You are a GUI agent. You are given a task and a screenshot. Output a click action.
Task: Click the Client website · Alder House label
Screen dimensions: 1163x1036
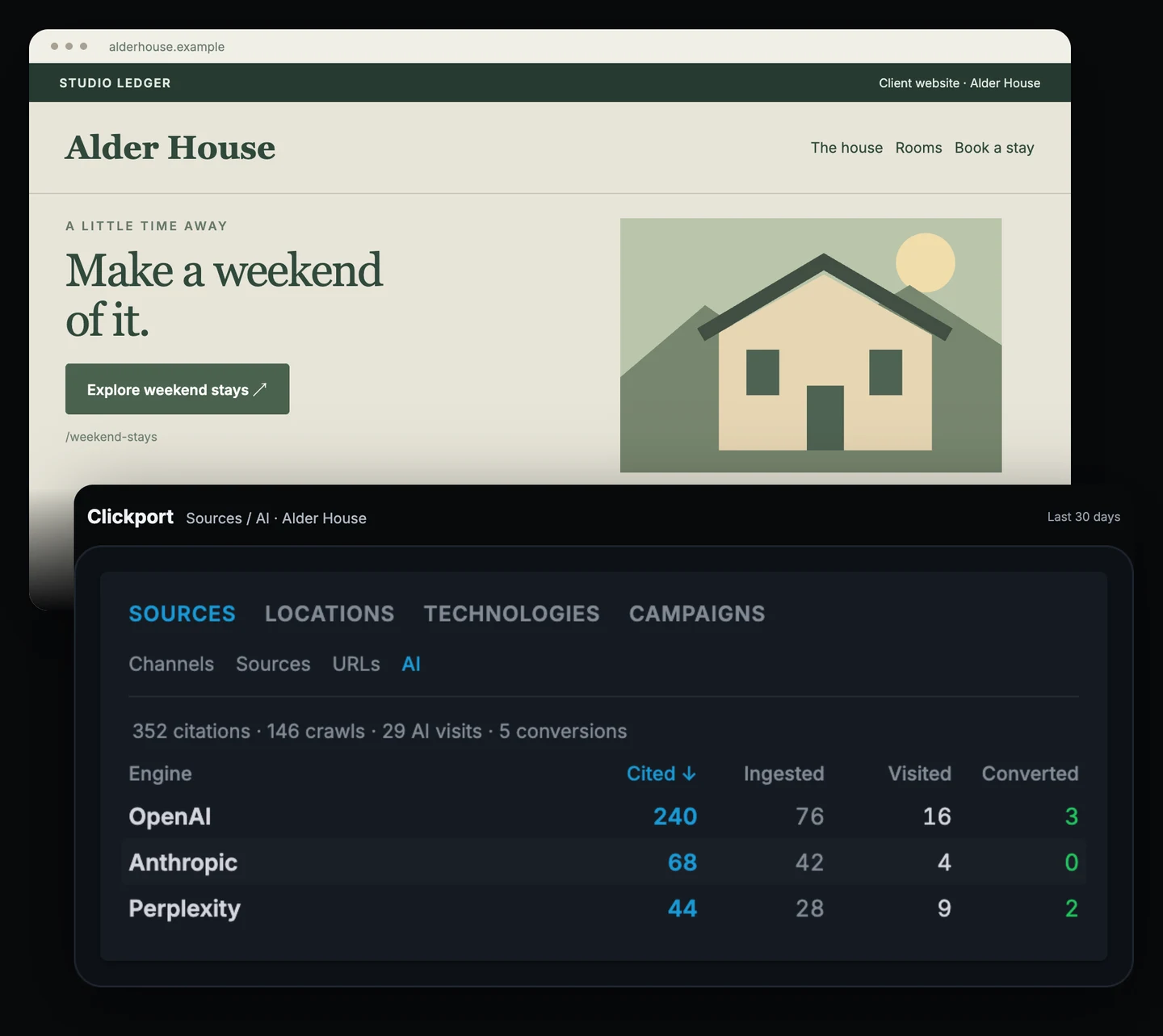pyautogui.click(x=959, y=83)
